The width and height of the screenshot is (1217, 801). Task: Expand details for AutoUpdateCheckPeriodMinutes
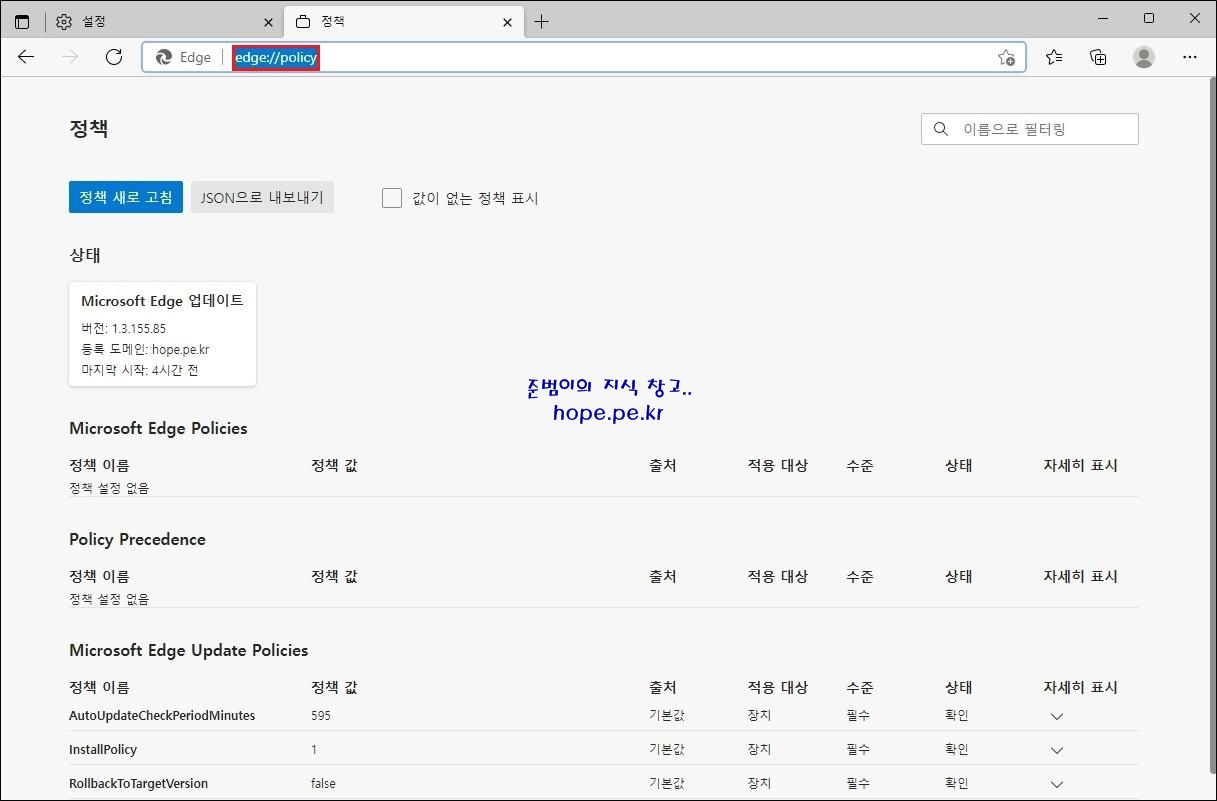point(1057,716)
